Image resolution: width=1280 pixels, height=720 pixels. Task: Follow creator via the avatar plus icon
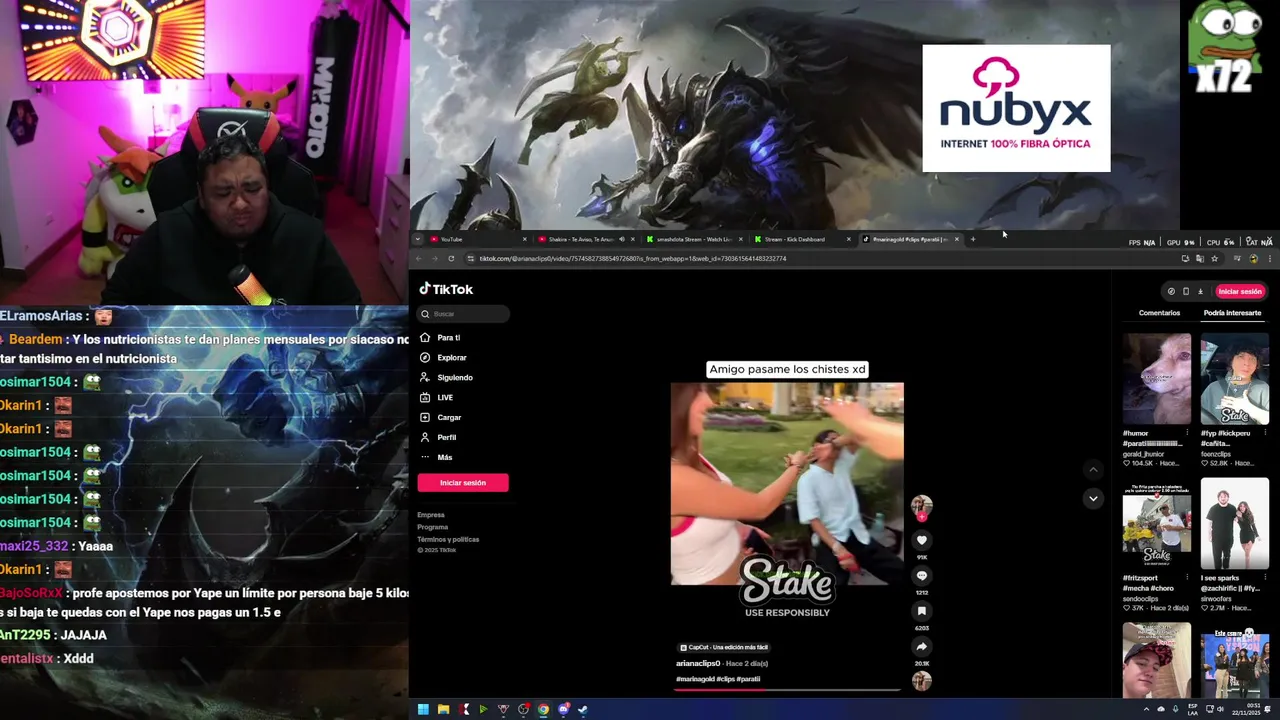[922, 517]
